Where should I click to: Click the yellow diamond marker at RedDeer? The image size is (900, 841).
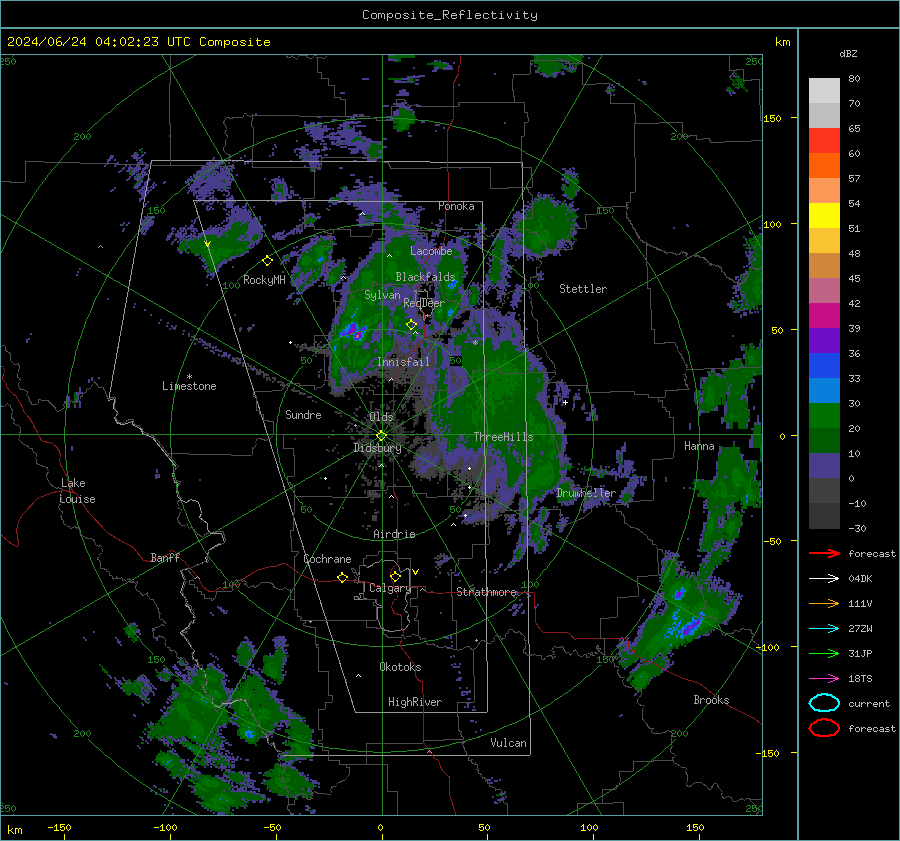click(x=411, y=325)
